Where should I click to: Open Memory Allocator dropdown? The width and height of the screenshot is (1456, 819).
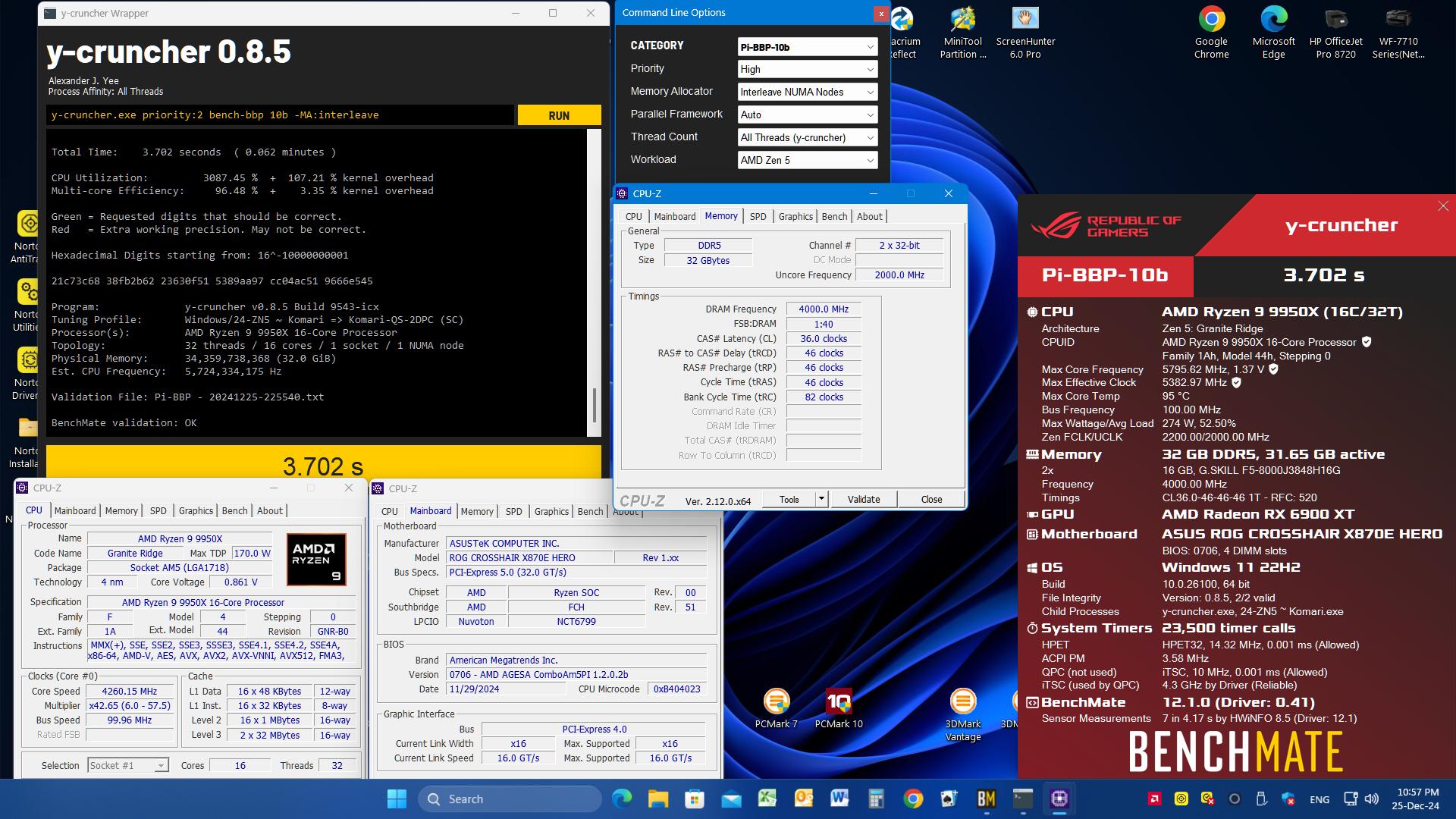point(807,93)
